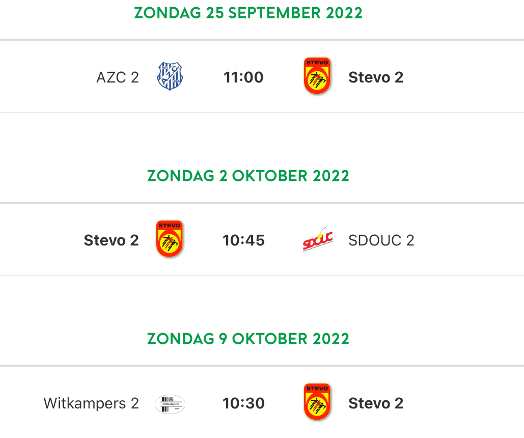The width and height of the screenshot is (524, 438).
Task: Select the 10:45 match time
Action: 243,240
